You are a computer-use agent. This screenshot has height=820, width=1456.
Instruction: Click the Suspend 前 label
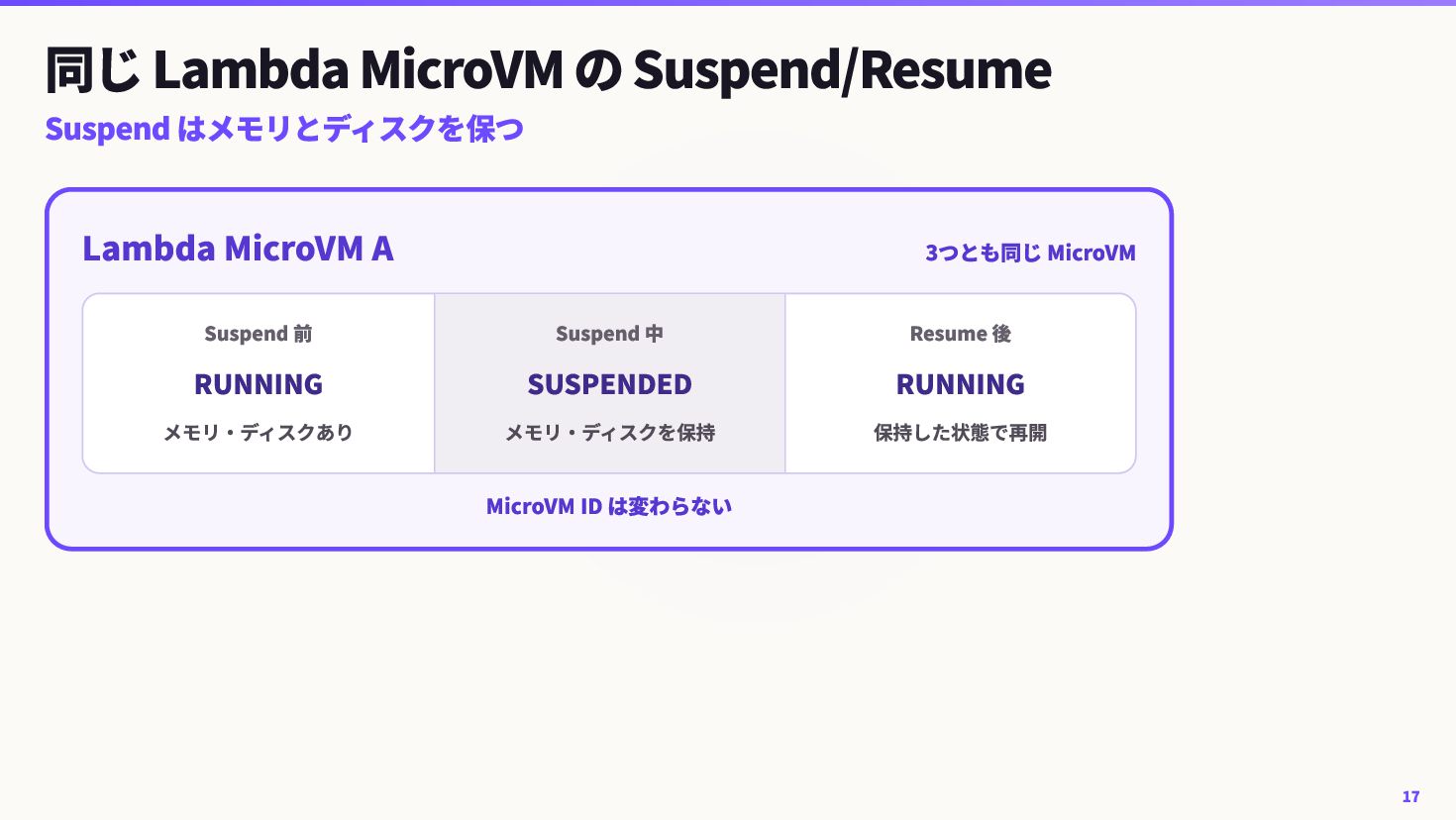click(259, 334)
